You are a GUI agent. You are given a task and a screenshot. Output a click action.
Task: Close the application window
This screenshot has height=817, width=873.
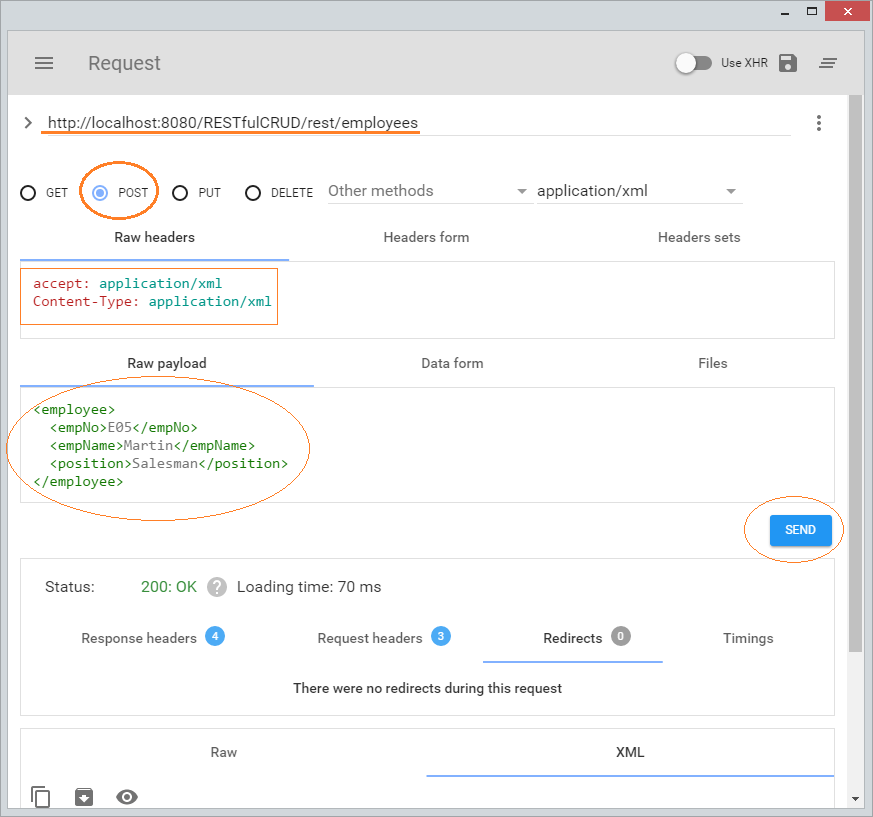[x=847, y=11]
